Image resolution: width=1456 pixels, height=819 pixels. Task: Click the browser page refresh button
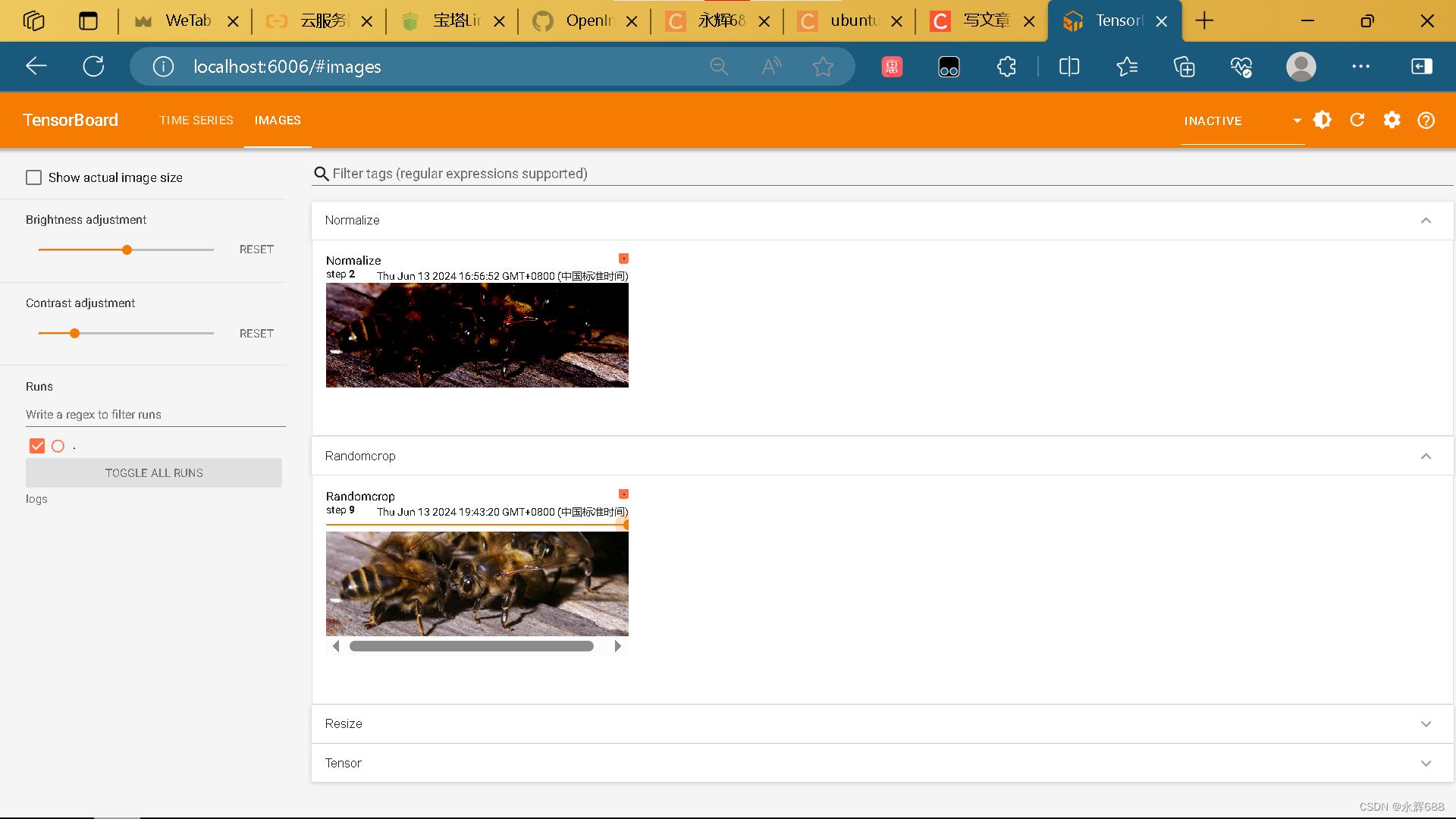(x=93, y=67)
